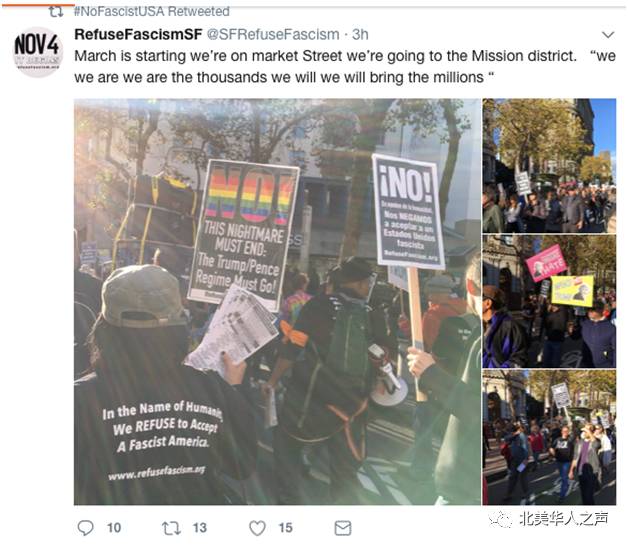Open direct message envelope icon

coord(343,528)
